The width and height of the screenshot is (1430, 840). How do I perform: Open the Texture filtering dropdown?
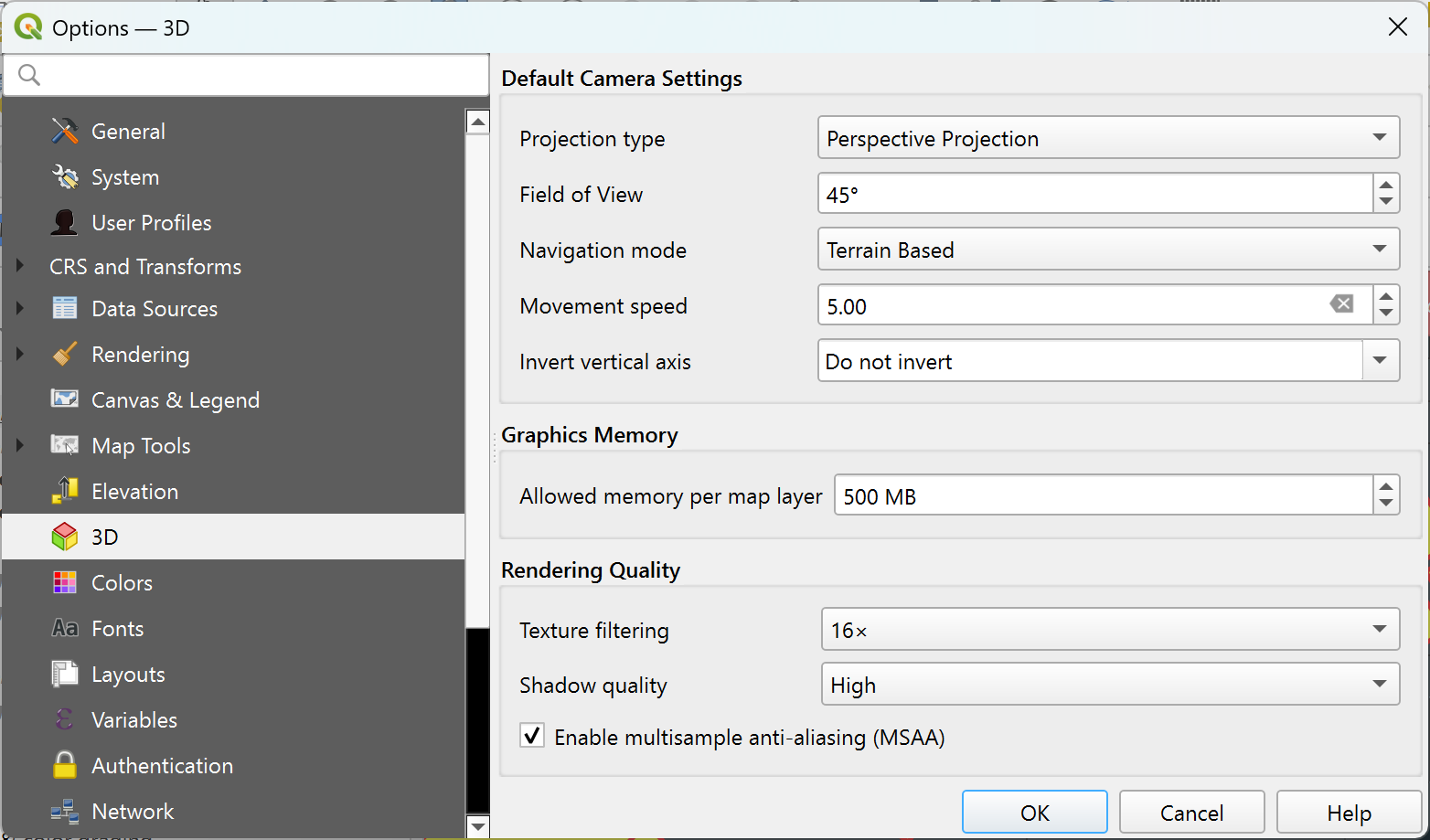click(x=1110, y=630)
